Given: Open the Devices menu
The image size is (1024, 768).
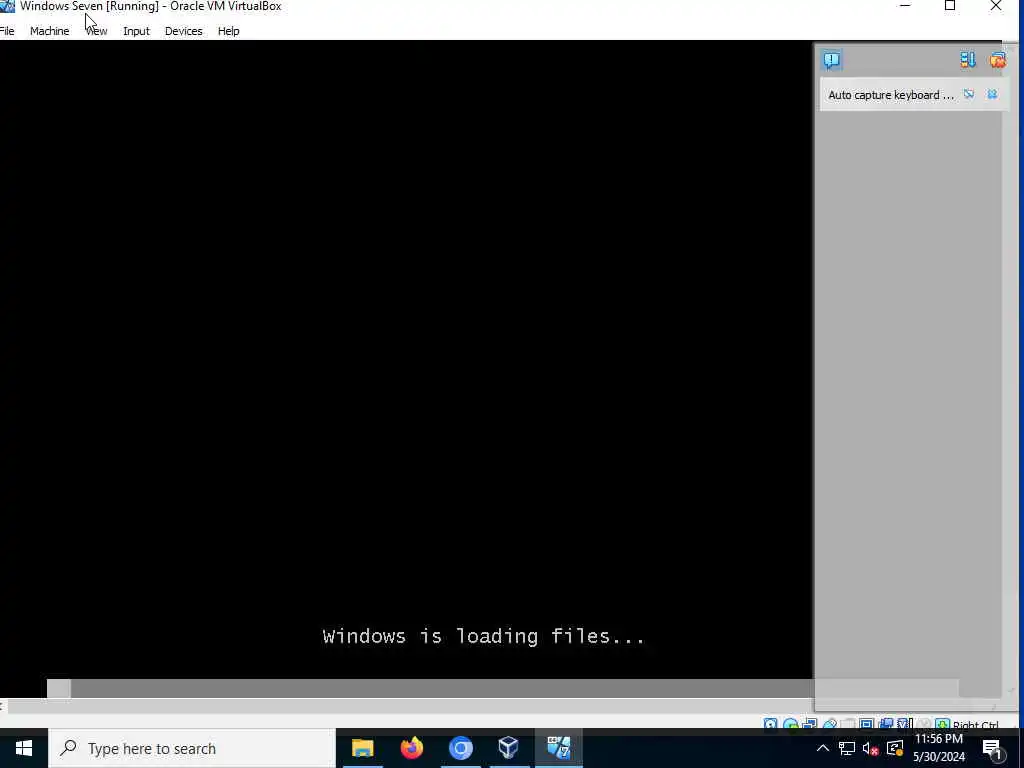Looking at the screenshot, I should 184,31.
